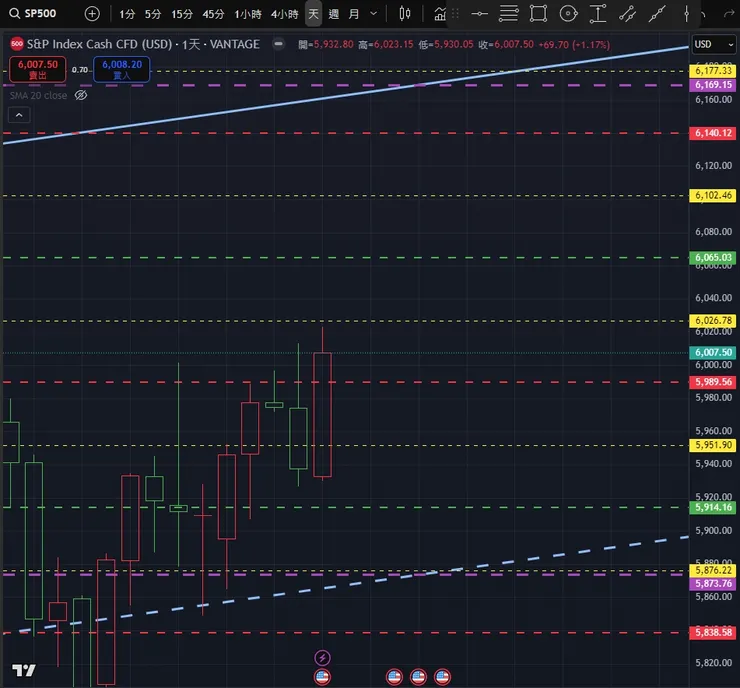Open the SP500 symbol search
This screenshot has height=688, width=740.
(33, 14)
